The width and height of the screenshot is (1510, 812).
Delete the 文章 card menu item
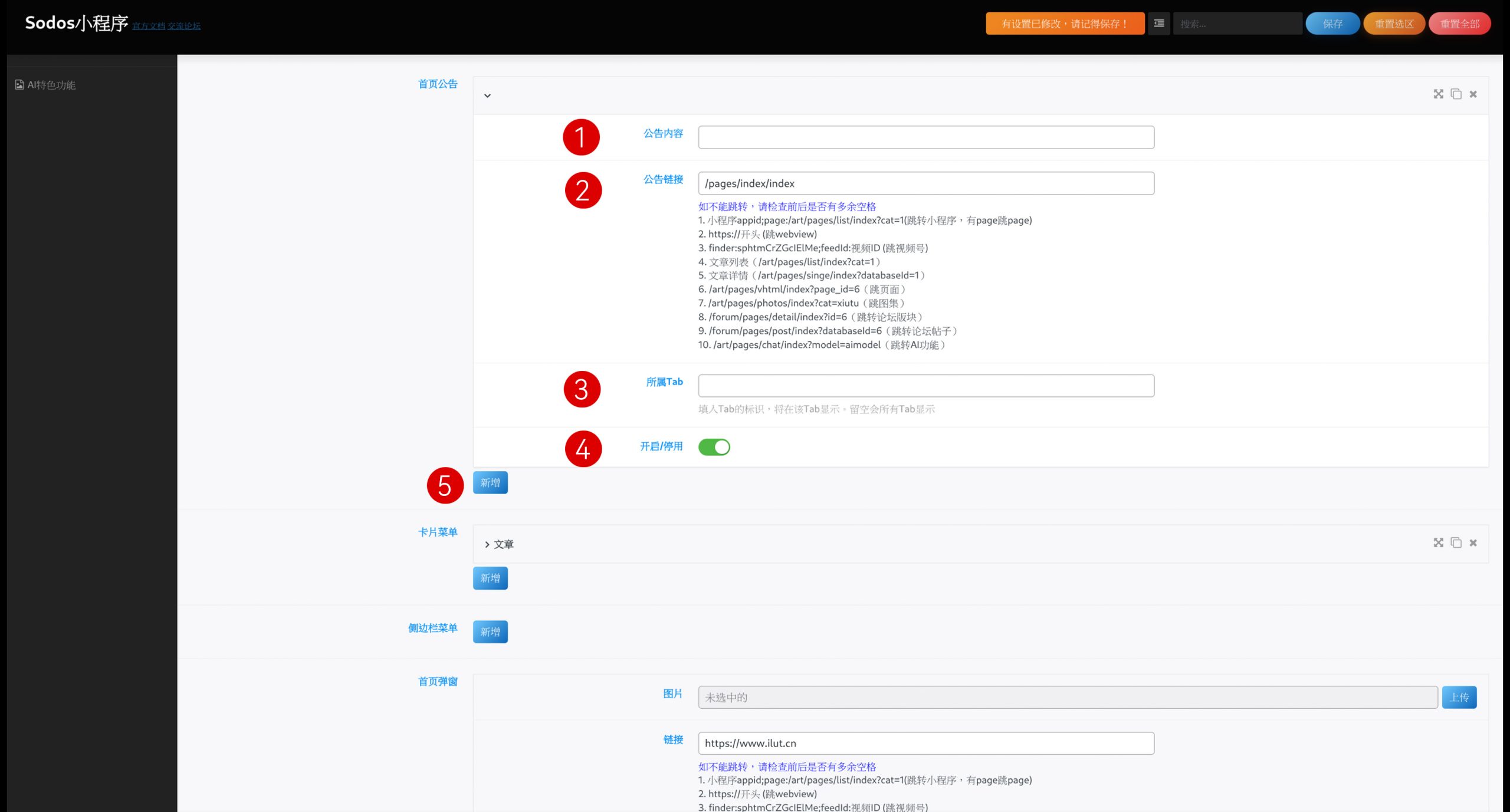click(1473, 543)
